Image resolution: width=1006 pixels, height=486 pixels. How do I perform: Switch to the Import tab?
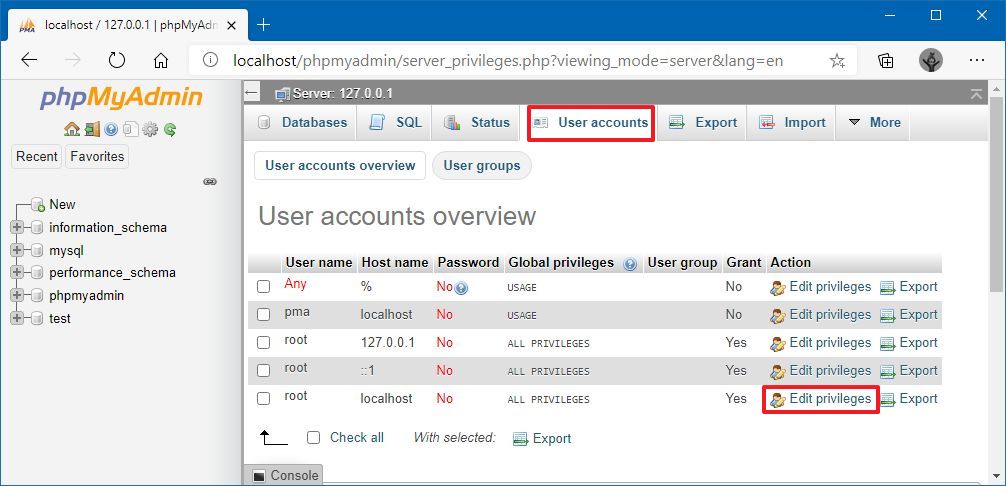(x=792, y=122)
